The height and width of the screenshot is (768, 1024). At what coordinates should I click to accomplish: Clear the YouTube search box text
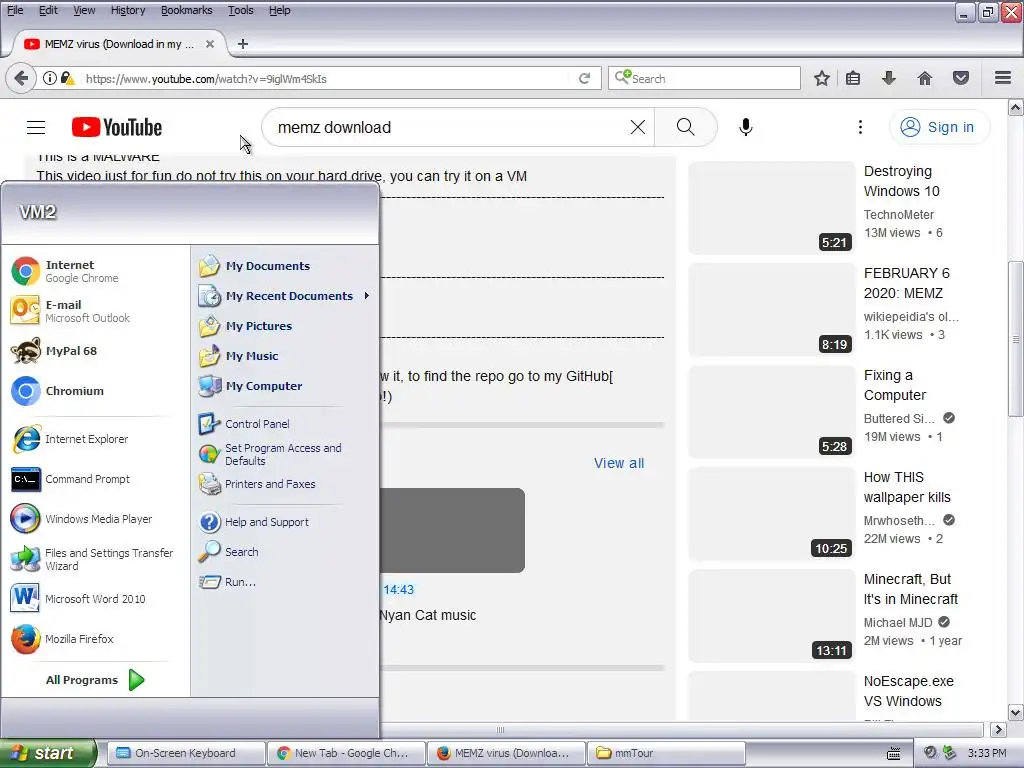637,127
